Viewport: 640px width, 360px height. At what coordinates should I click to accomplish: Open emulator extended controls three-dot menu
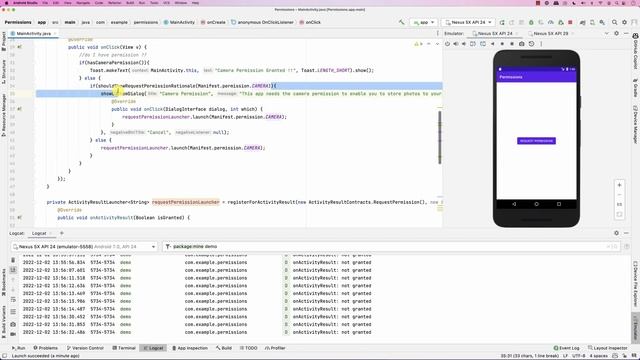pos(541,44)
